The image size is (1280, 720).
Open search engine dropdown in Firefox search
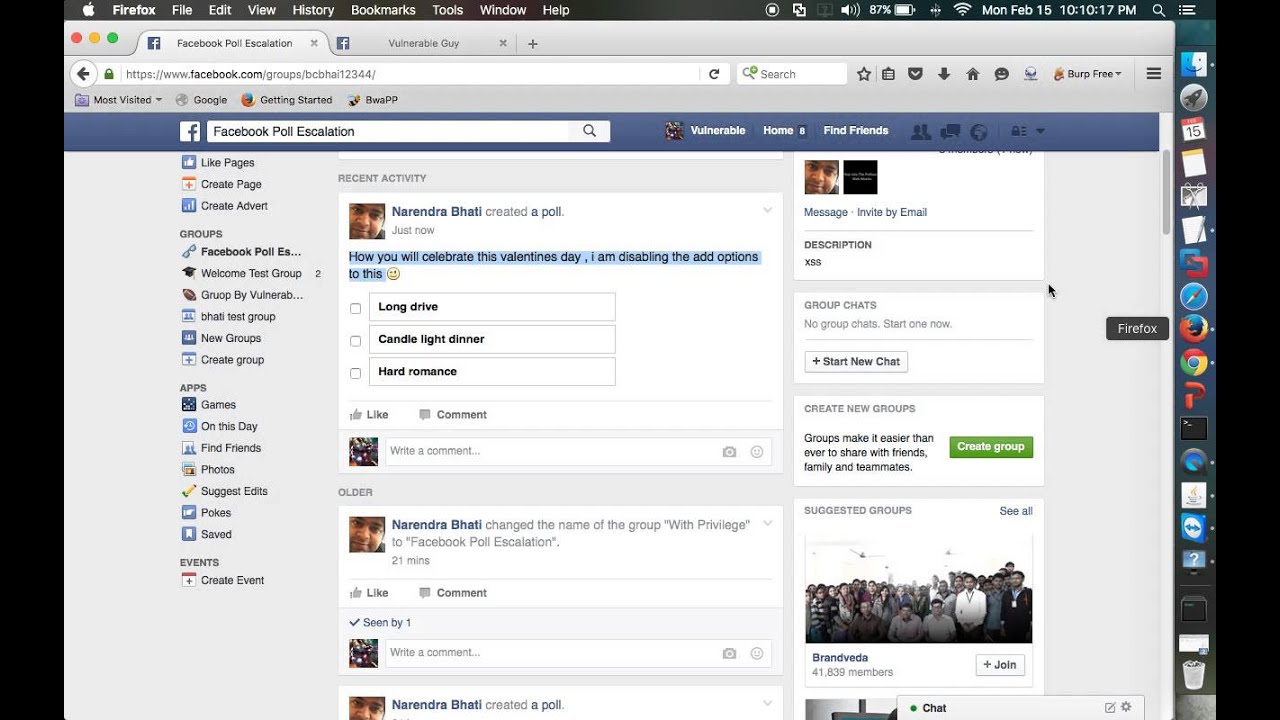coord(748,74)
